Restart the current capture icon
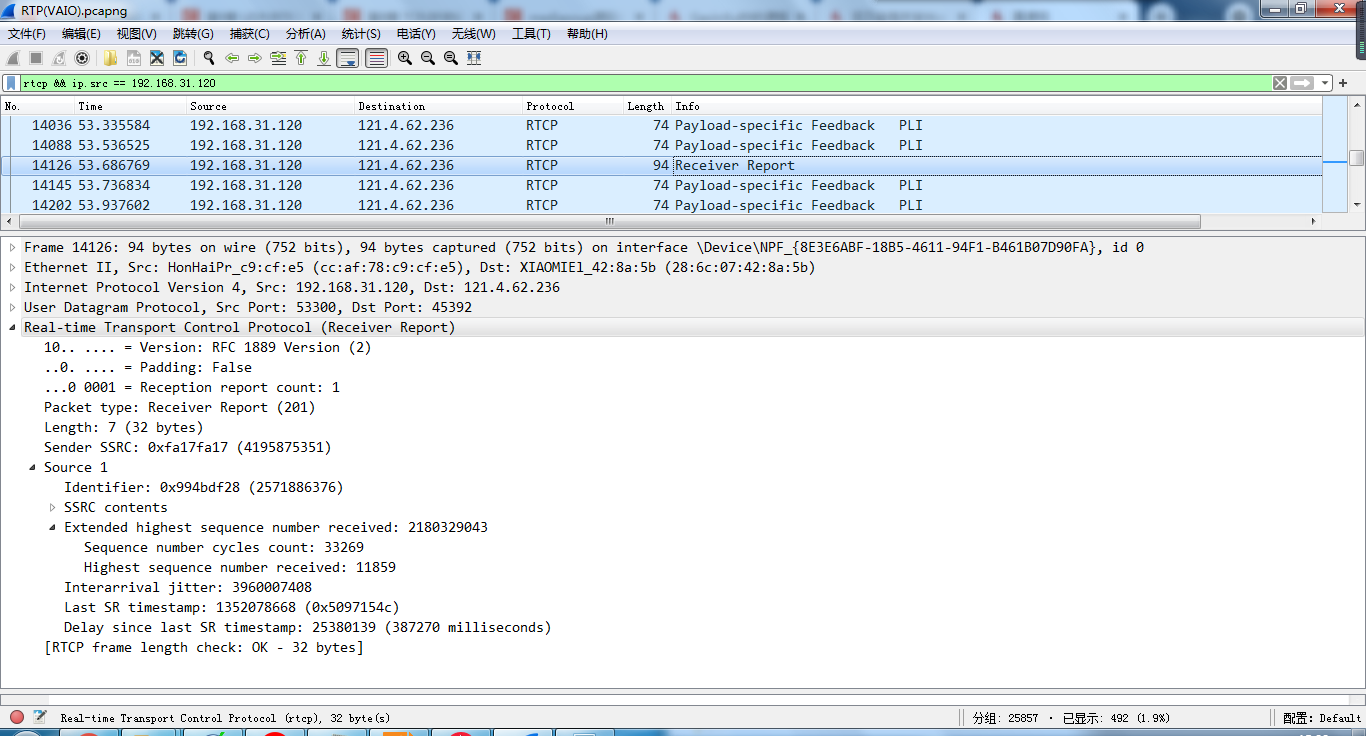This screenshot has height=736, width=1366. pos(59,58)
